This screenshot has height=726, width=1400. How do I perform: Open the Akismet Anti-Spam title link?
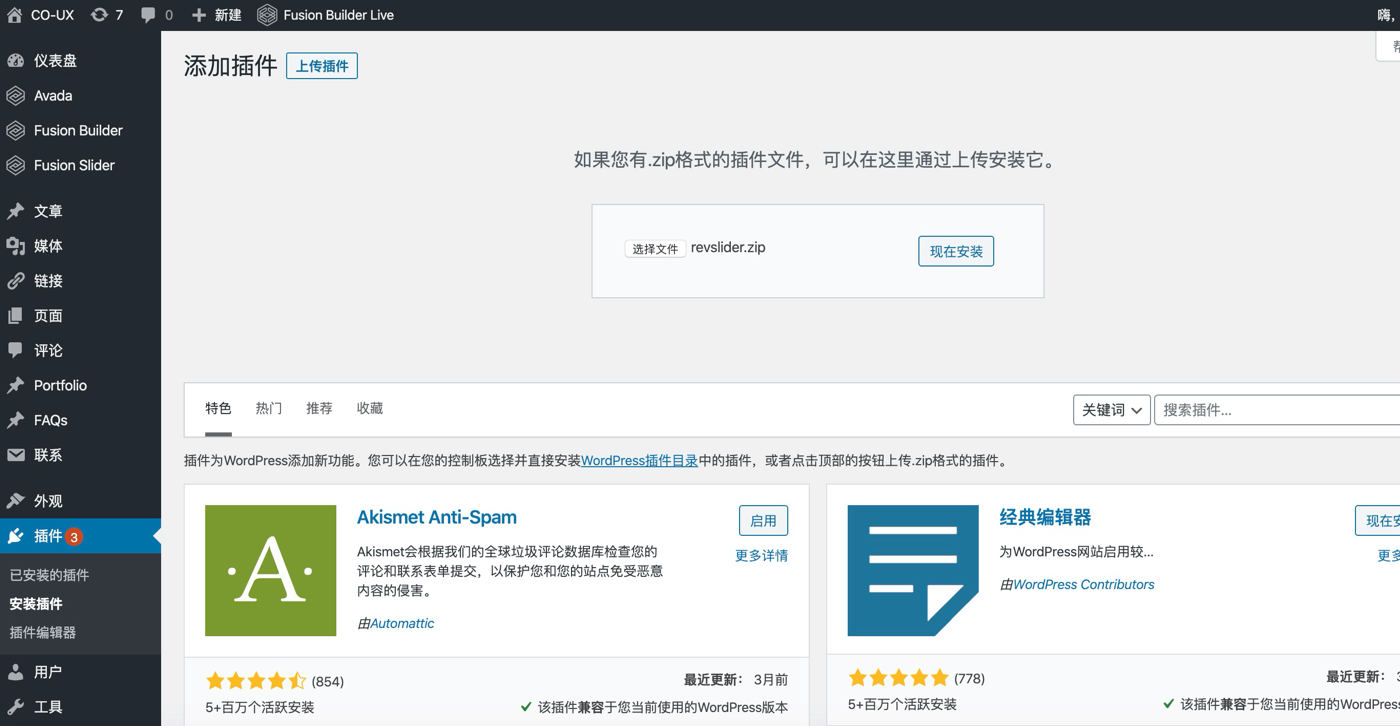pyautogui.click(x=437, y=517)
